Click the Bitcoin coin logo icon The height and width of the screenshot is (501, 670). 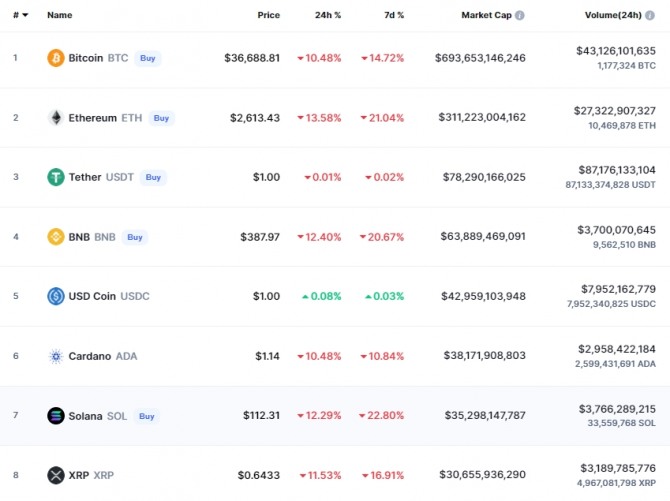tap(56, 58)
